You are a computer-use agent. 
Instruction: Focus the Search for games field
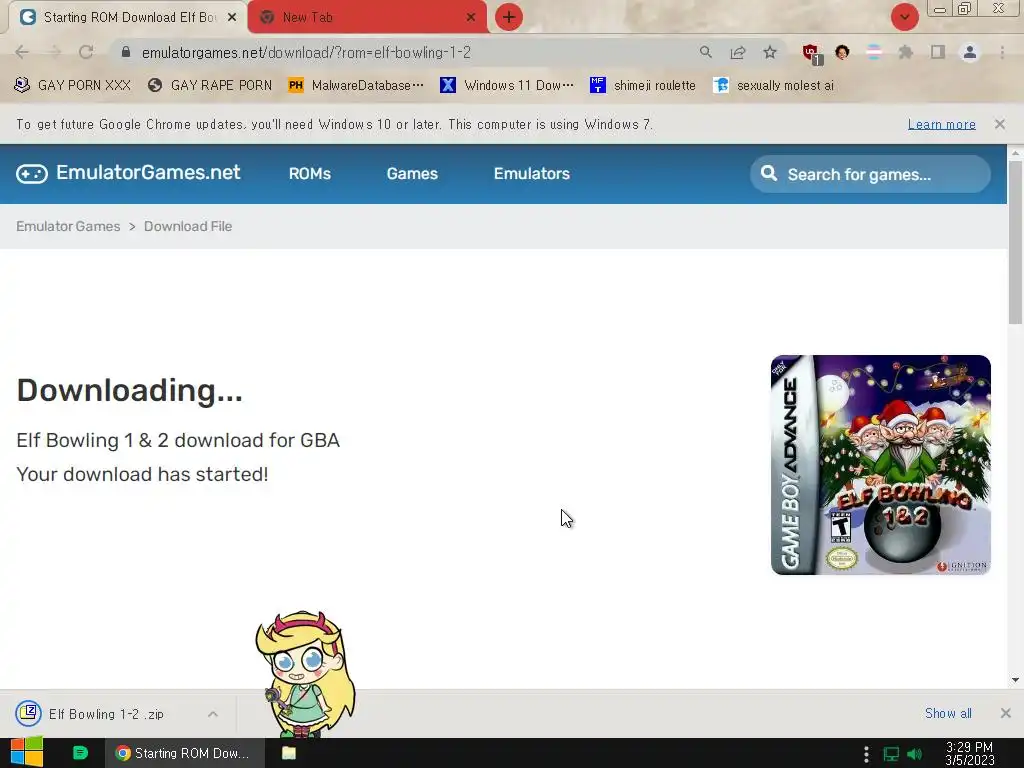click(x=870, y=174)
